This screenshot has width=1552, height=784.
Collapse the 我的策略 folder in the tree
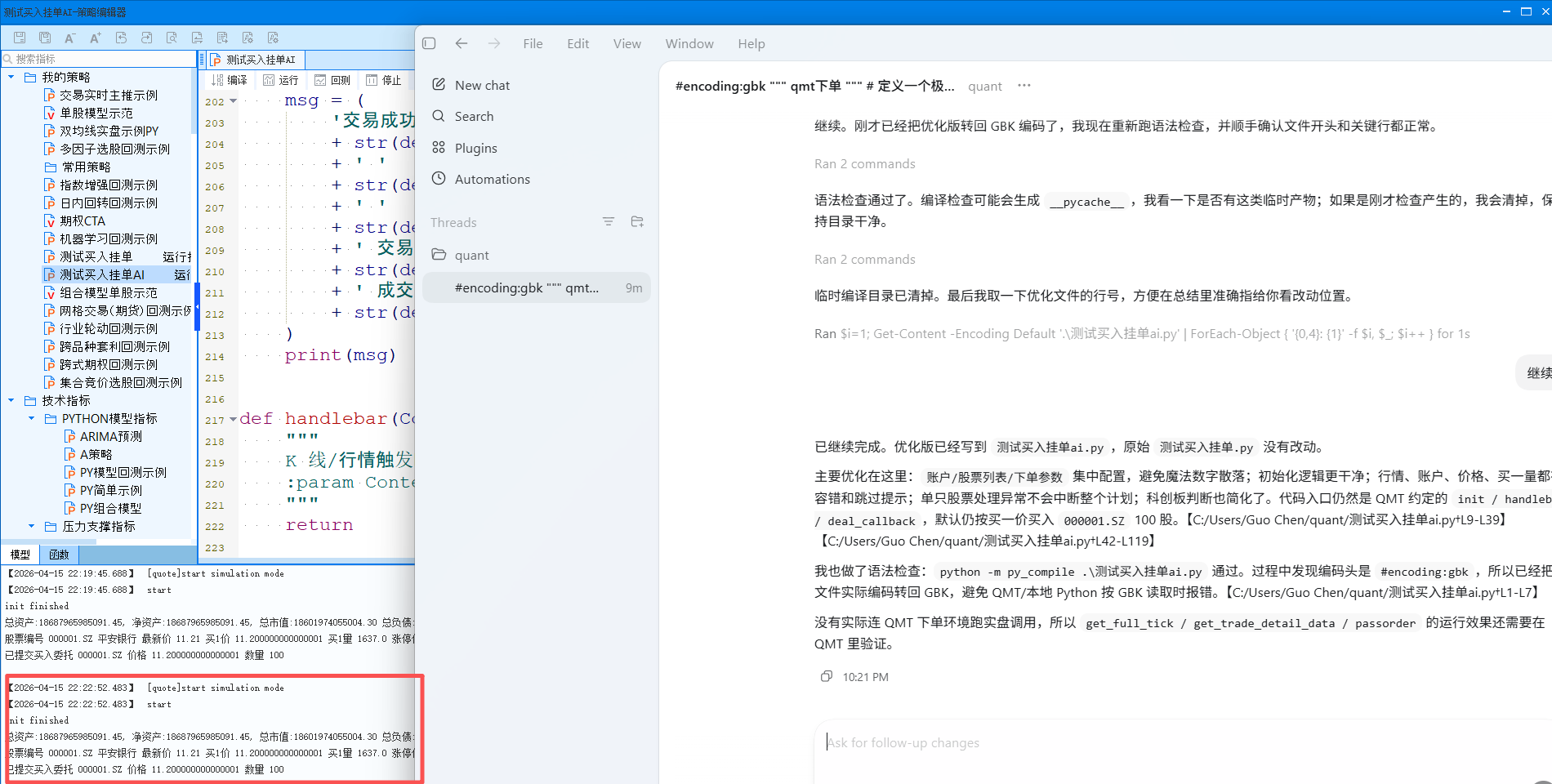click(10, 76)
